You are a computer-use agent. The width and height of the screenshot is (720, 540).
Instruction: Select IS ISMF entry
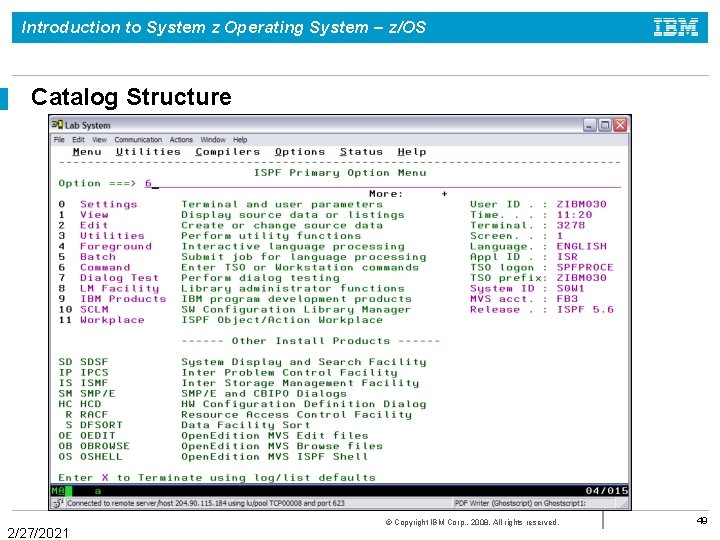[84, 383]
